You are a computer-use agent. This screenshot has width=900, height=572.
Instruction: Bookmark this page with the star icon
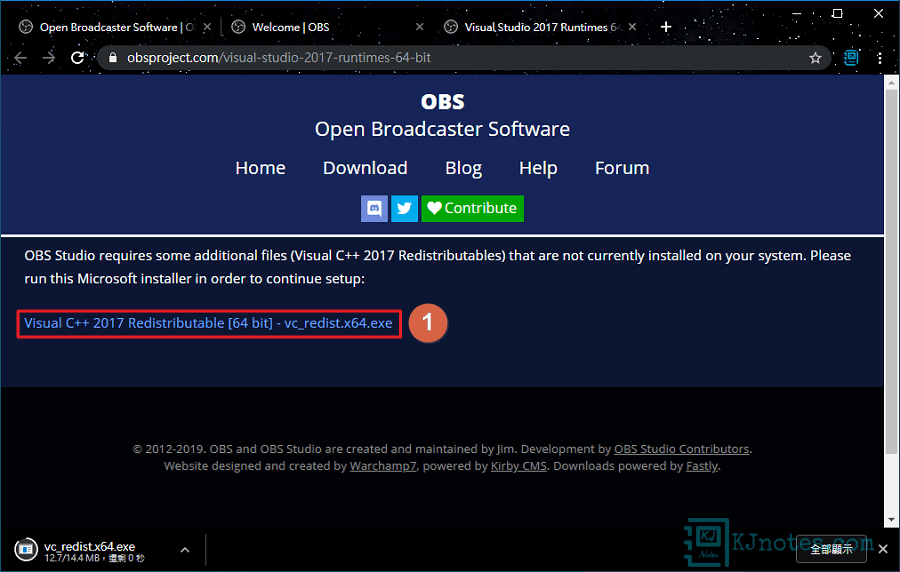tap(815, 58)
